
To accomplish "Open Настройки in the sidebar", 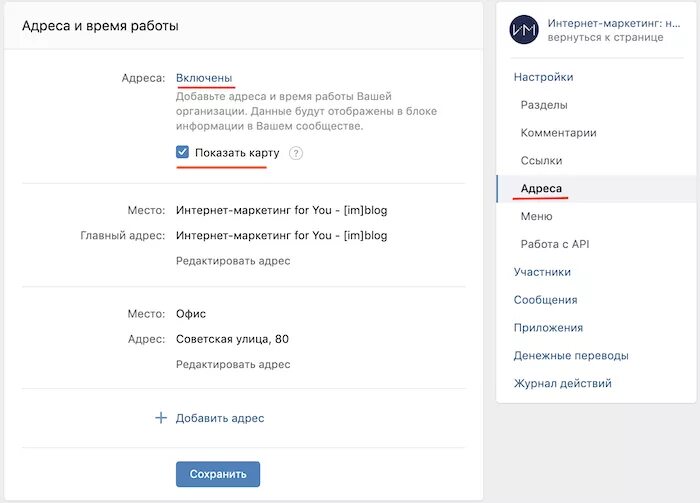I will (543, 77).
